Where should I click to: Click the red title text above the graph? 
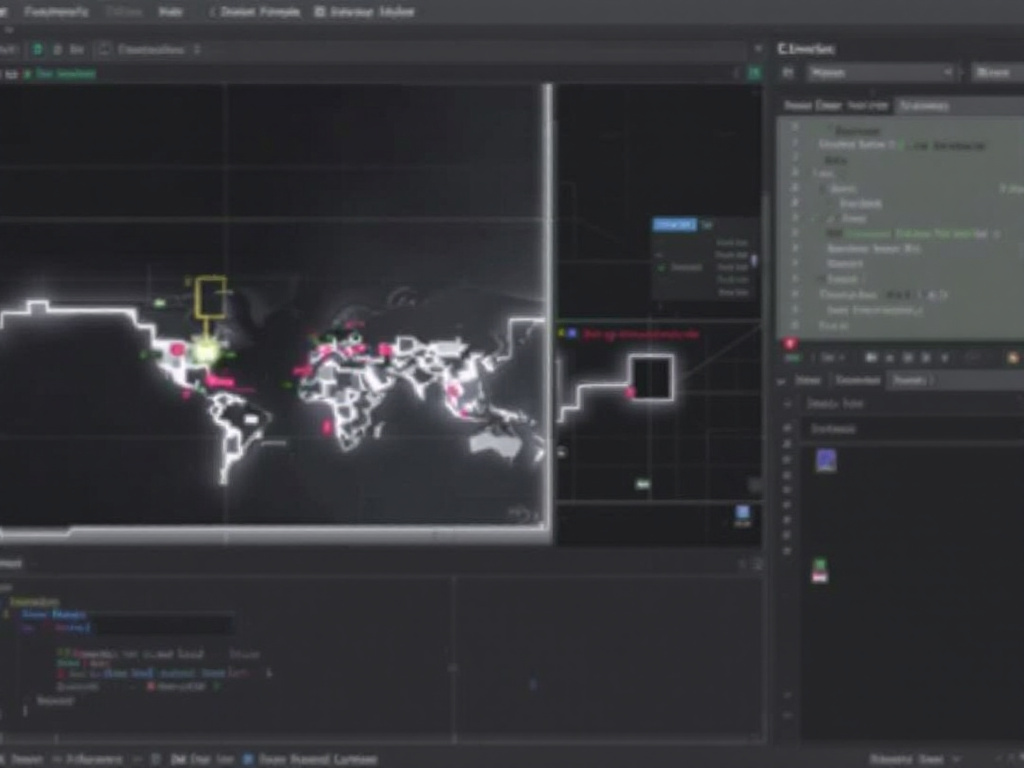pos(641,334)
